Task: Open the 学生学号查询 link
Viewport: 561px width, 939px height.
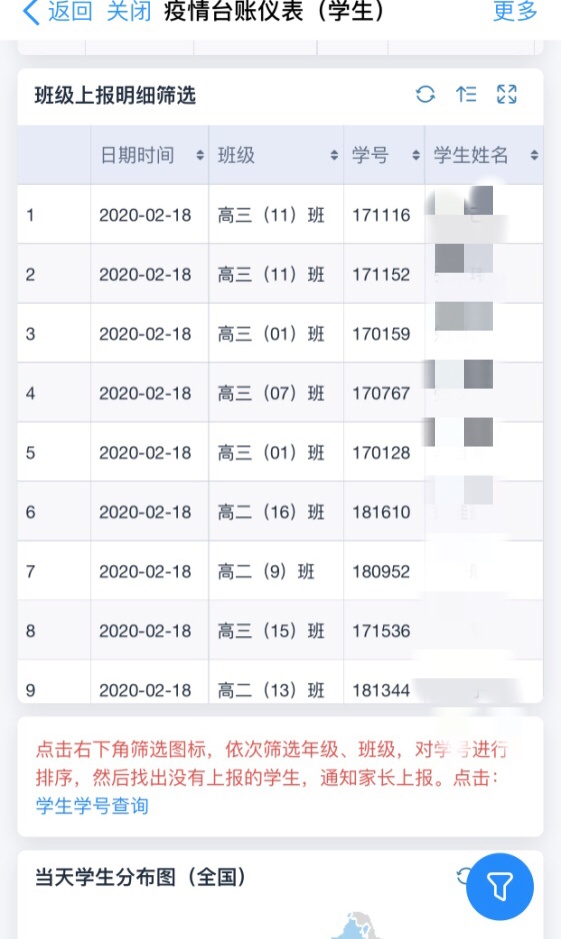Action: tap(92, 805)
